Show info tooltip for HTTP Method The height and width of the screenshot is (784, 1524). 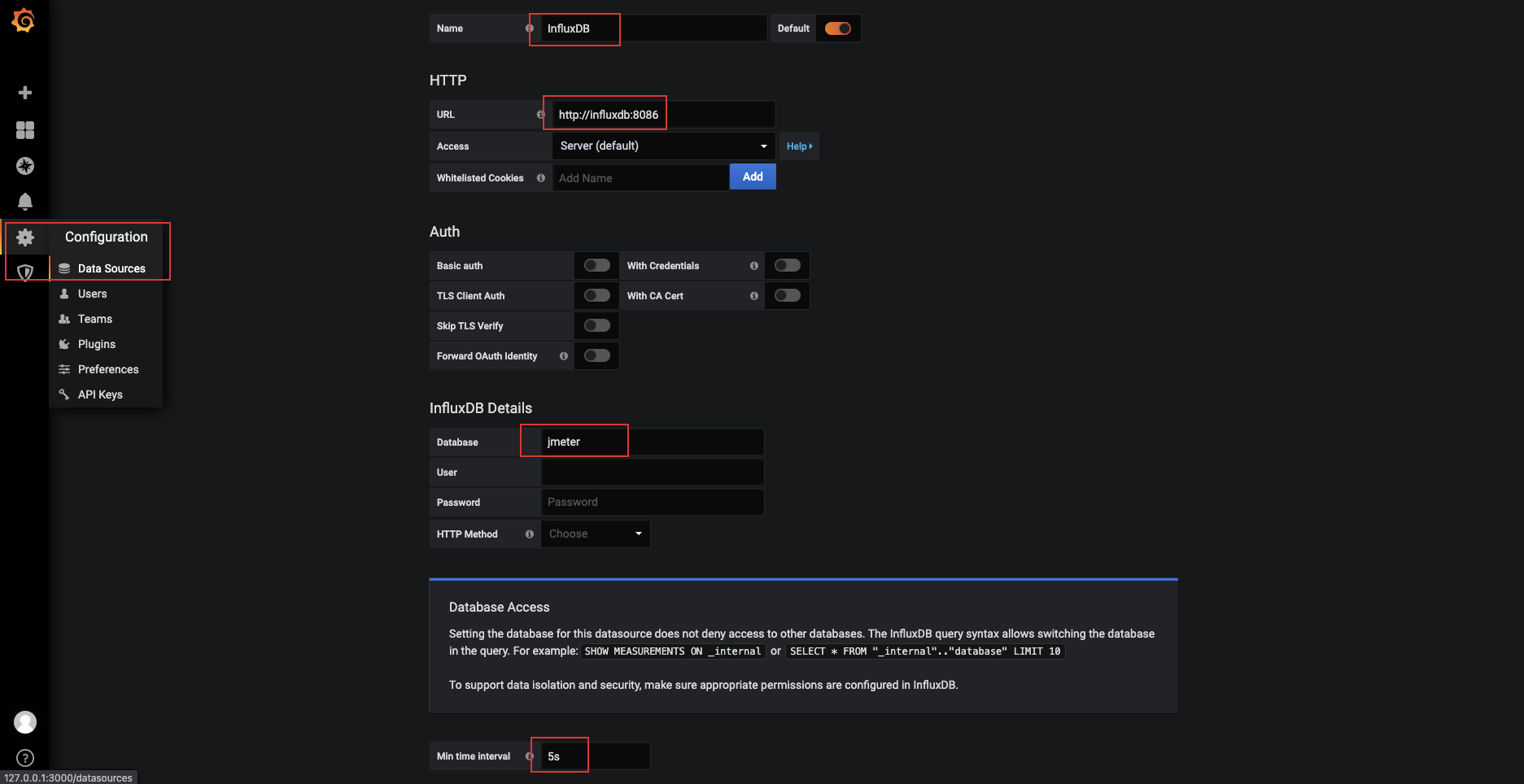(x=530, y=534)
